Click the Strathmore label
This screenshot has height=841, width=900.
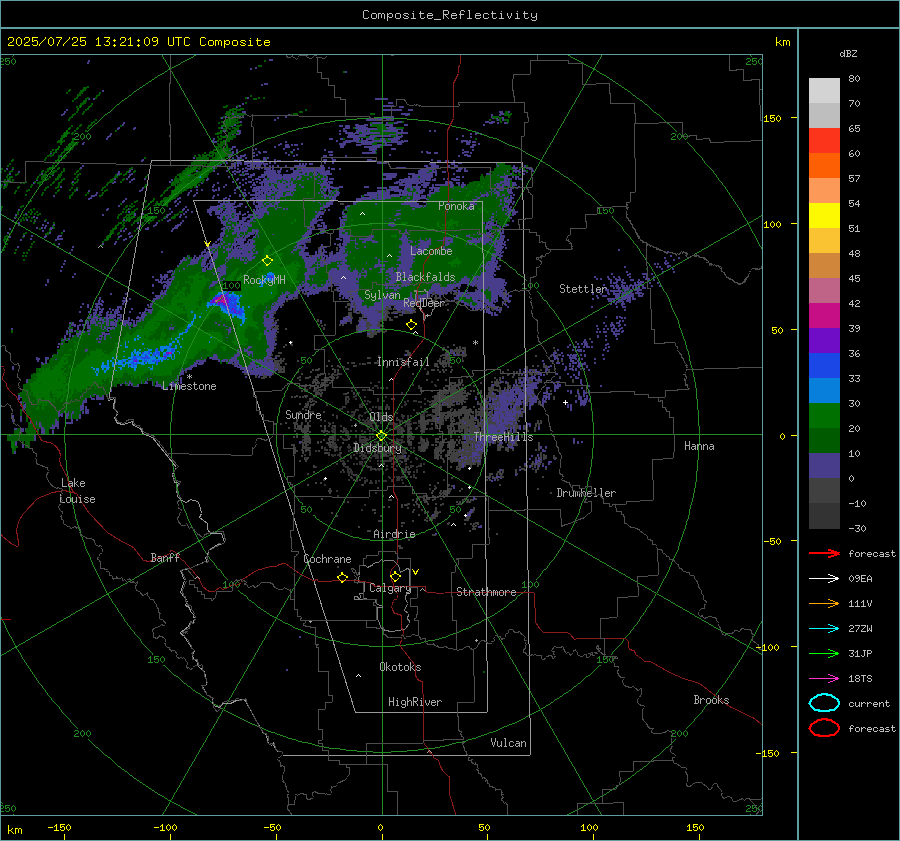click(486, 592)
